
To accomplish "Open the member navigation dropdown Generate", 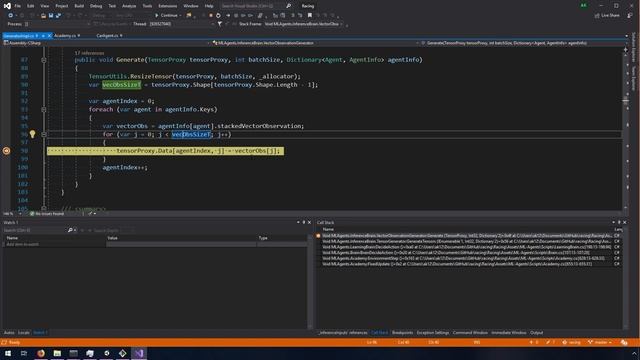I will [524, 43].
